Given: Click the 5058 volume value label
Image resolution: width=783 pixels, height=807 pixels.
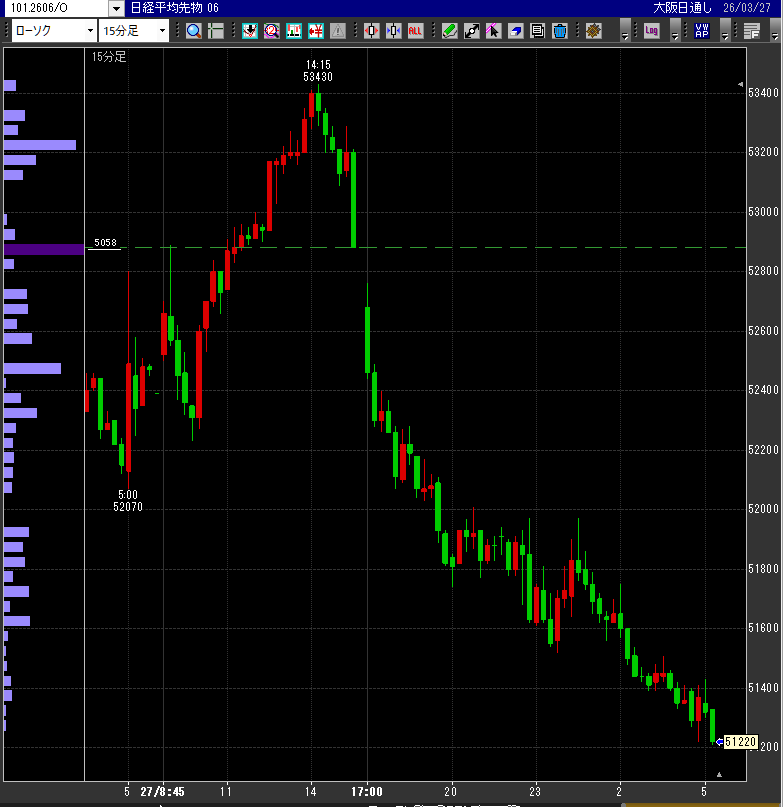Looking at the screenshot, I should (105, 243).
